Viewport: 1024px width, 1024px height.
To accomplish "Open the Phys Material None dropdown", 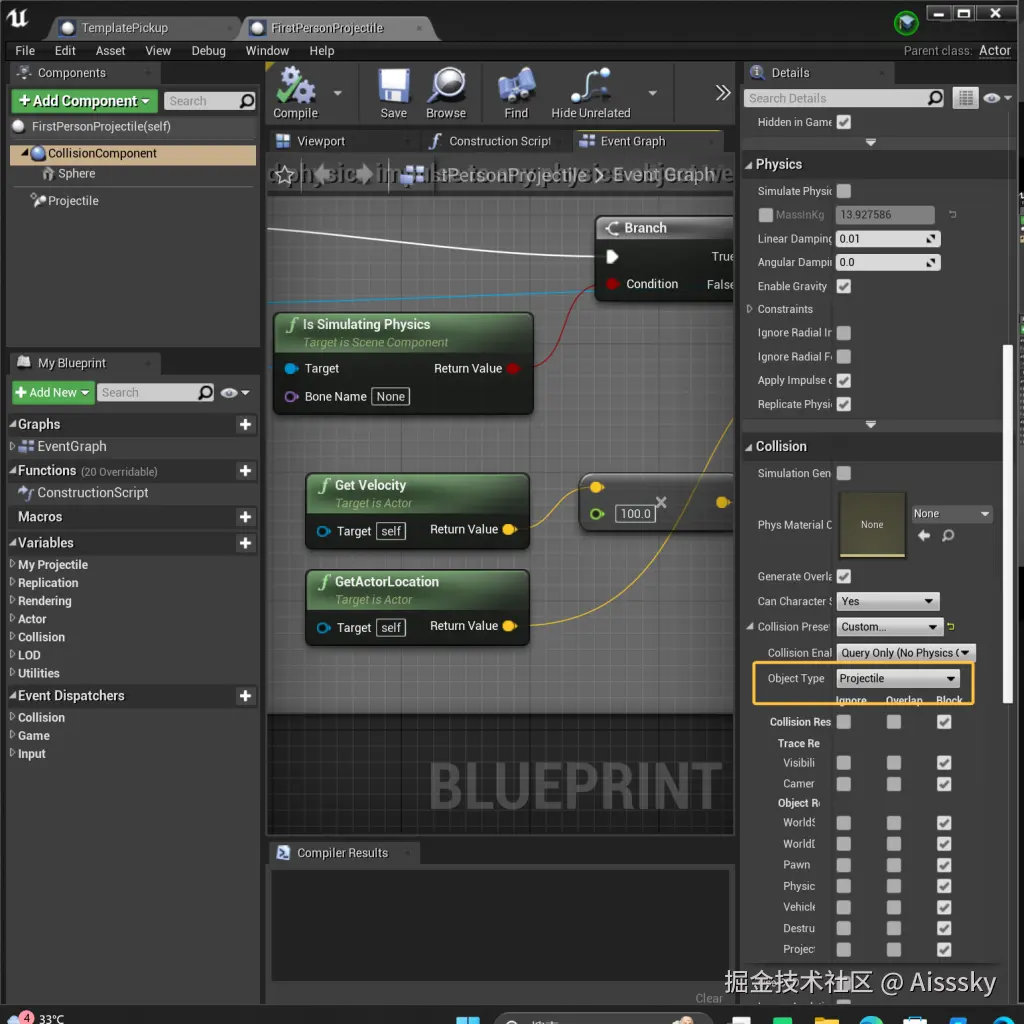I will pos(951,513).
